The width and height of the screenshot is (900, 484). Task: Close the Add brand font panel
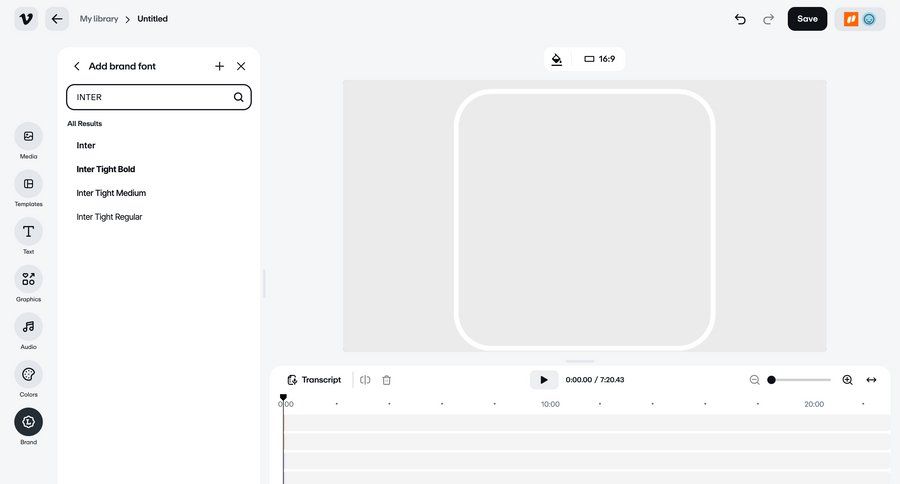click(241, 67)
